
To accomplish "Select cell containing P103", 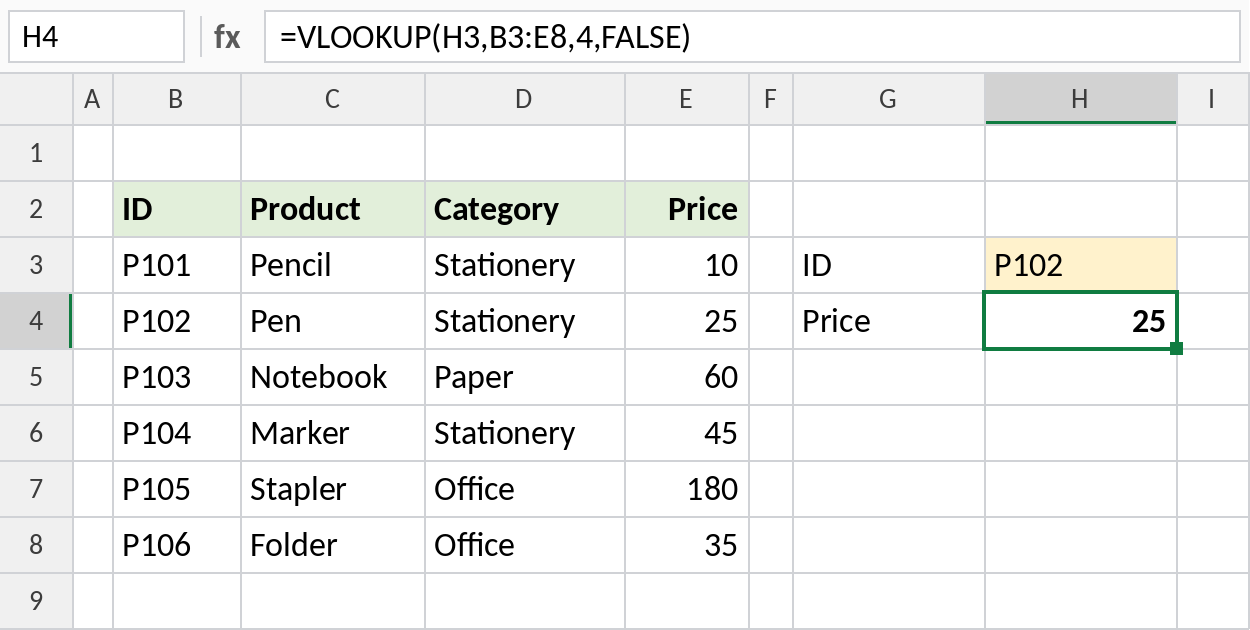I will [x=177, y=377].
